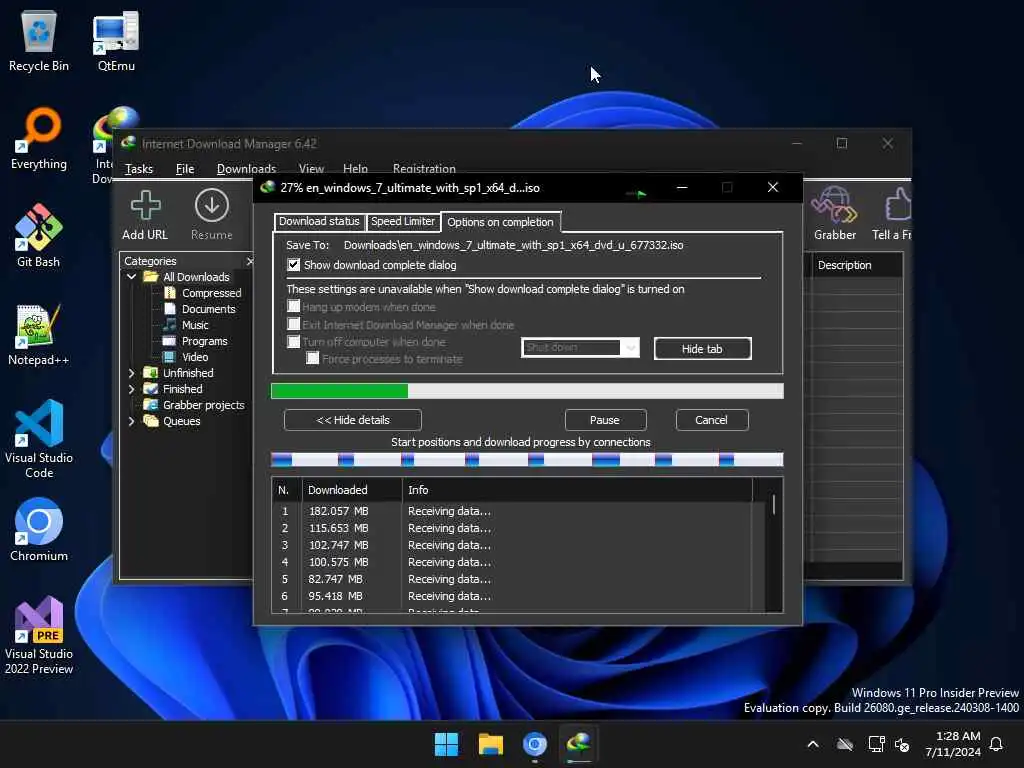
Task: Launch Notepad++ from desktop
Action: pos(39,334)
